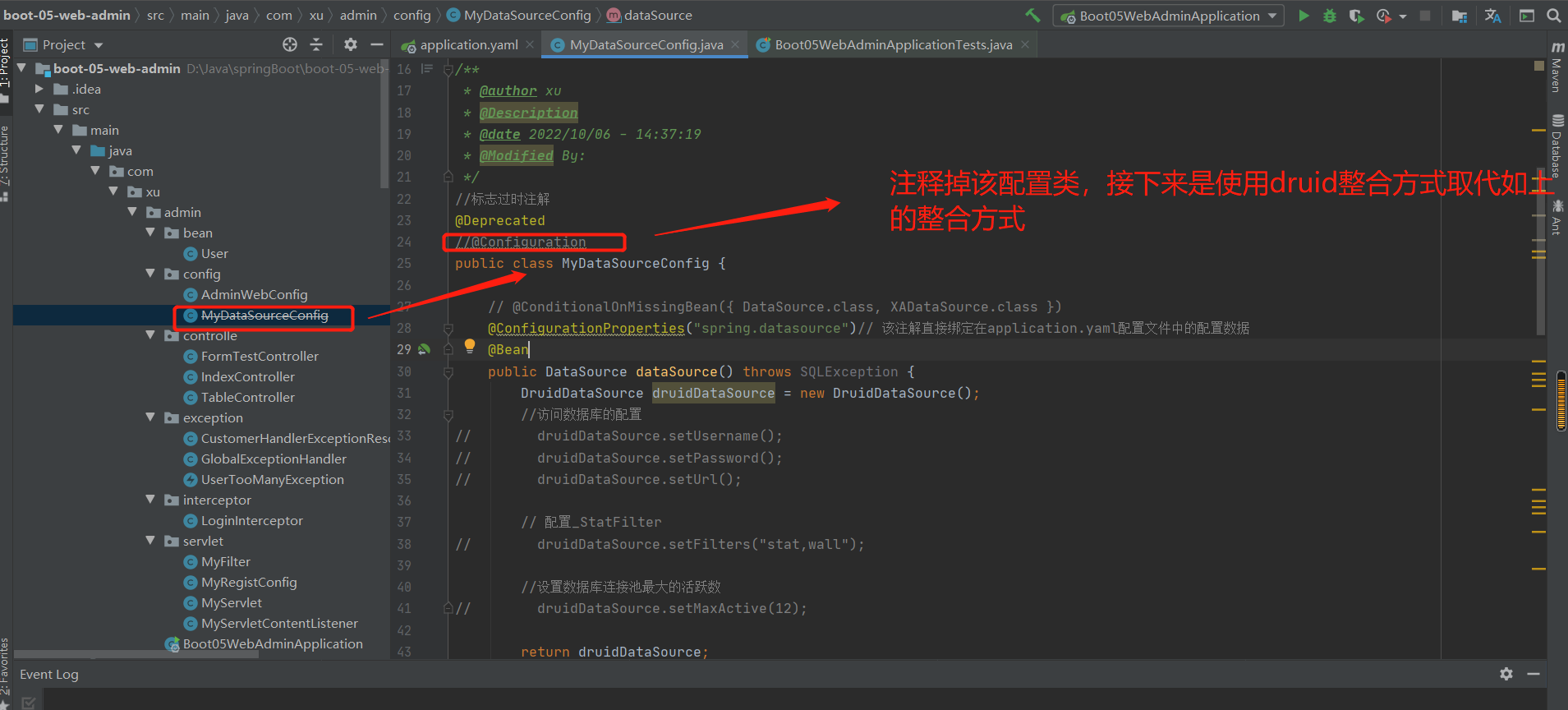
Task: Collapse the main folder arrow
Action: click(x=57, y=130)
